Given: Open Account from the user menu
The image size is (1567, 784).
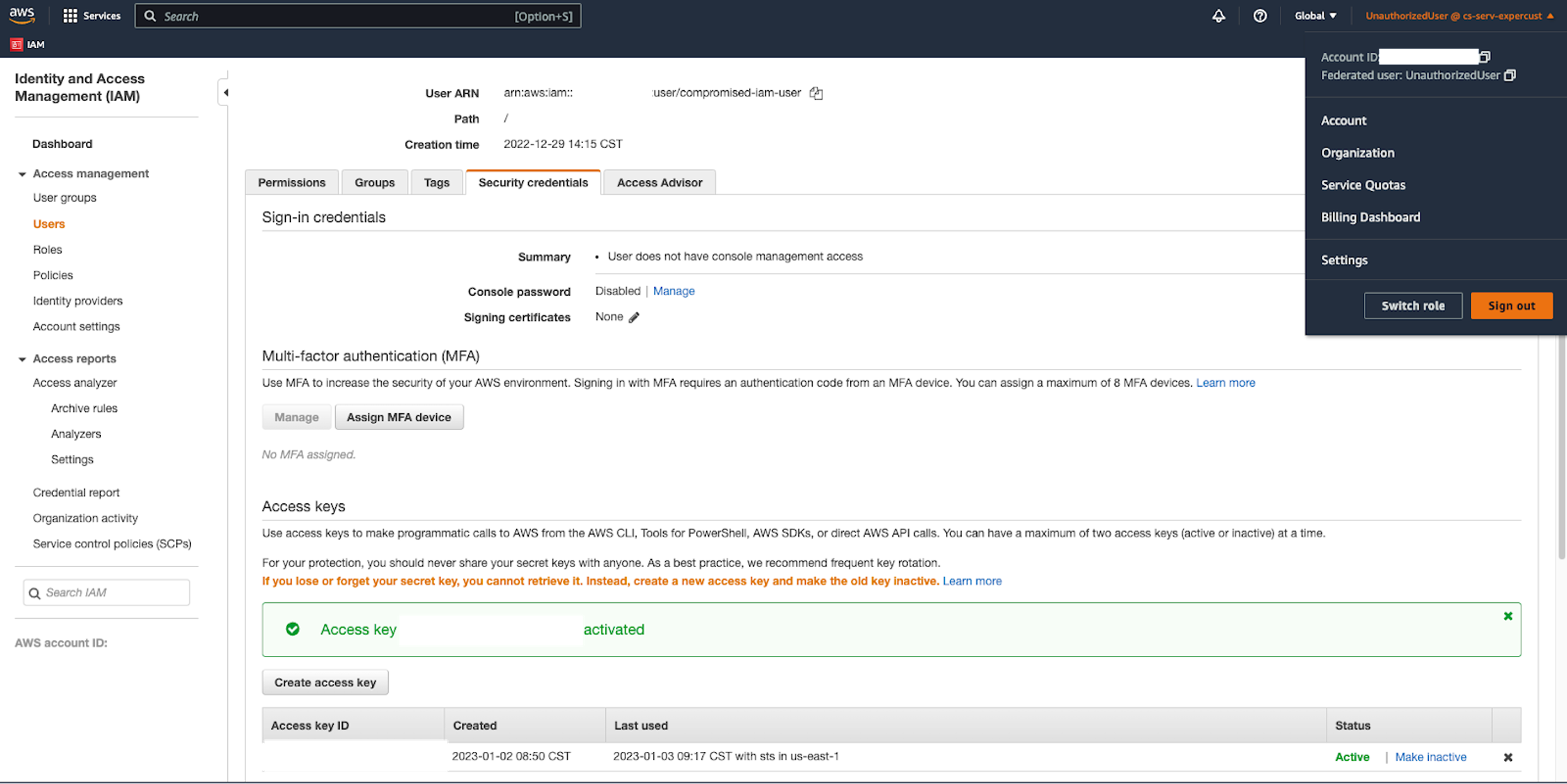Looking at the screenshot, I should pyautogui.click(x=1344, y=120).
